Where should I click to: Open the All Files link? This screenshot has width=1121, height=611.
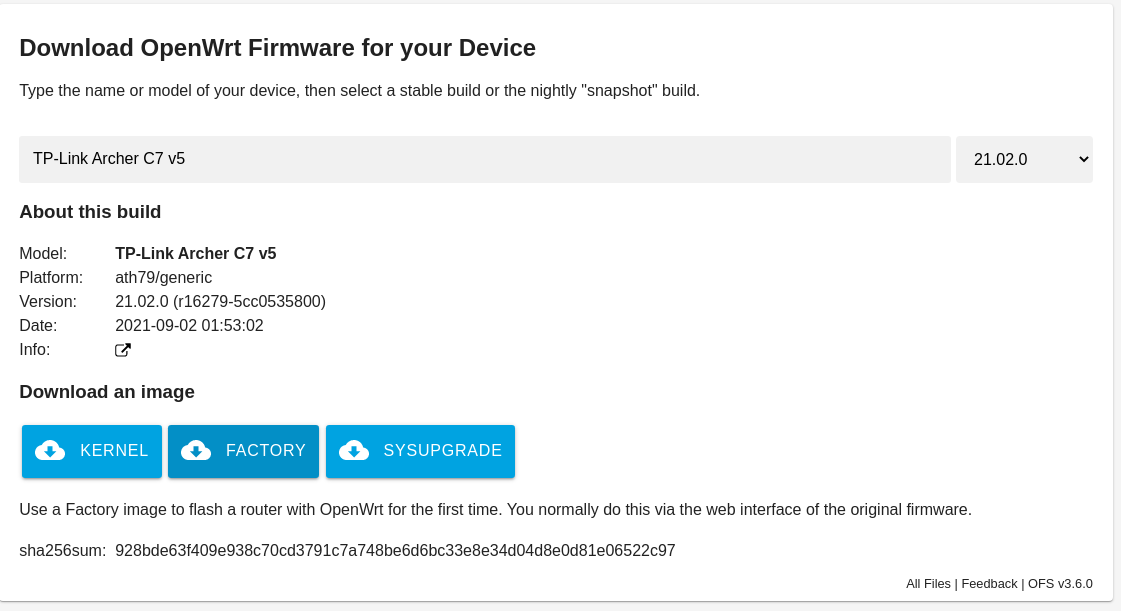click(928, 584)
